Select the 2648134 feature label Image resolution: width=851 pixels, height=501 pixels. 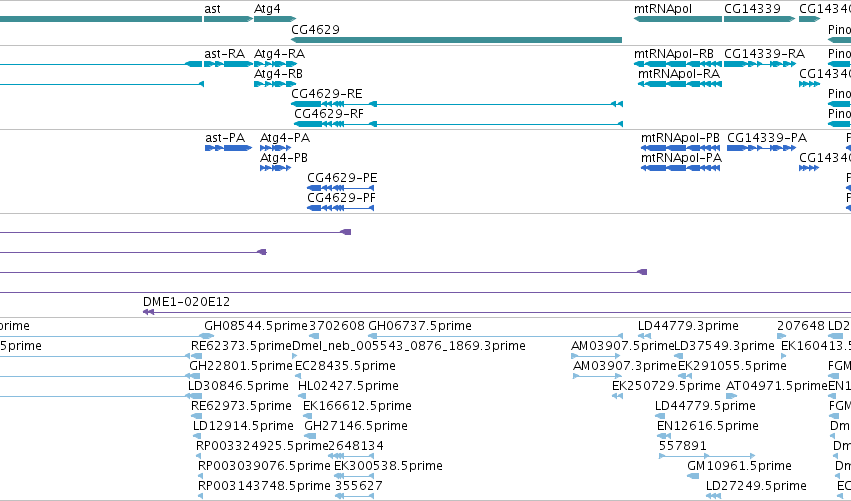tap(356, 447)
